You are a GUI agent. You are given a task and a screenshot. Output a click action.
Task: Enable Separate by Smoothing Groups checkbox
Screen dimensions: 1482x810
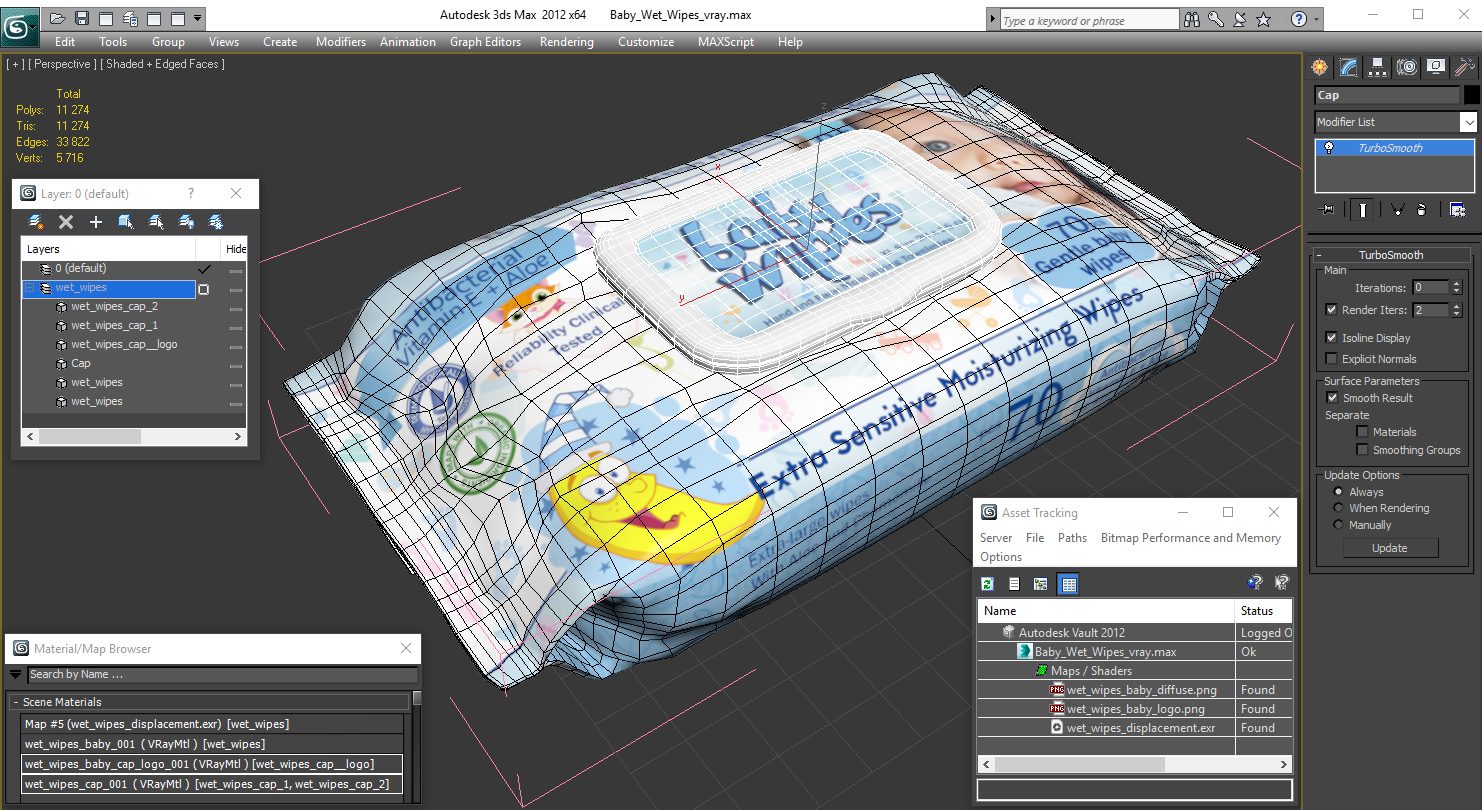[x=1362, y=450]
